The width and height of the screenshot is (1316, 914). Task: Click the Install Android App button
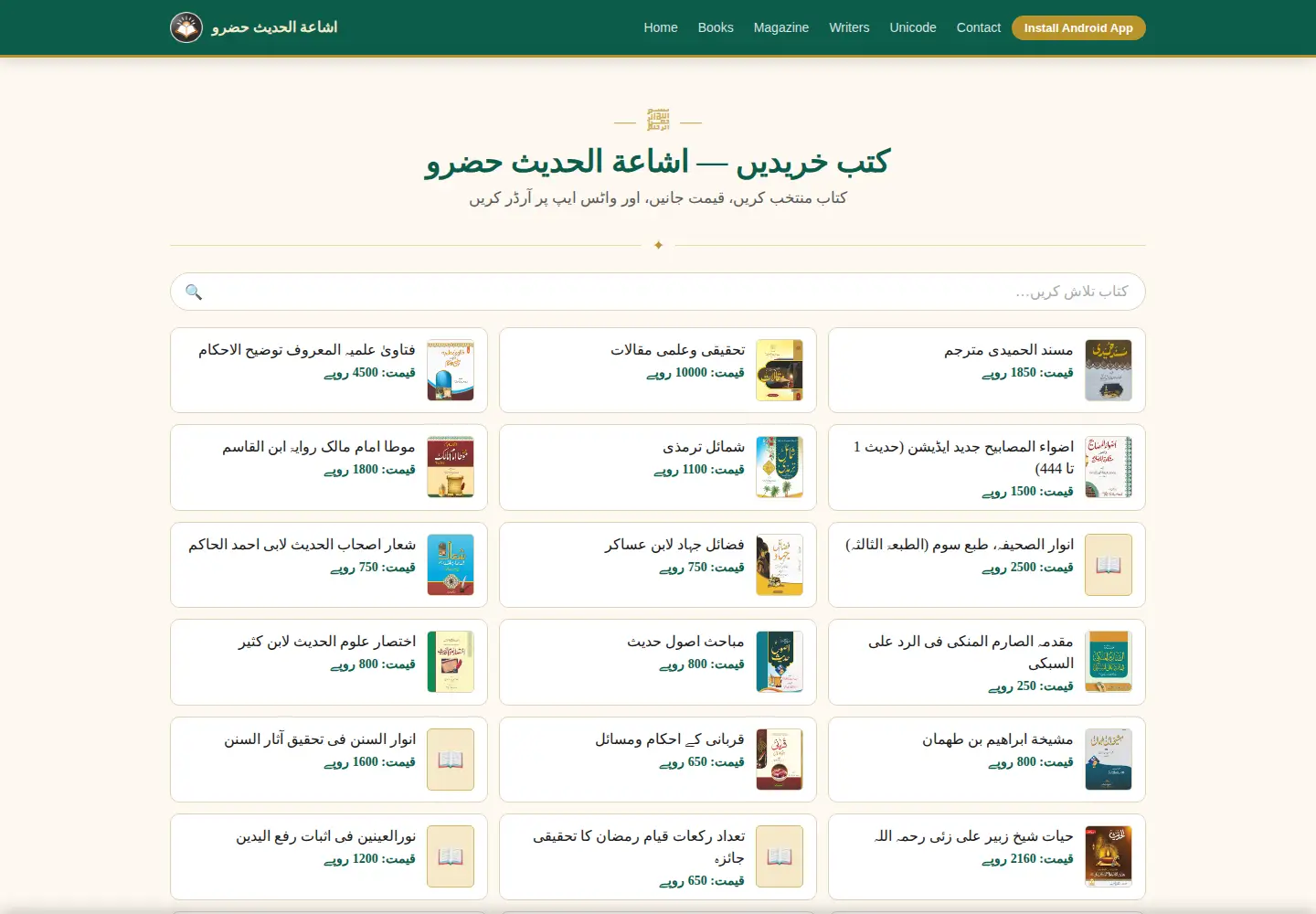click(x=1078, y=27)
